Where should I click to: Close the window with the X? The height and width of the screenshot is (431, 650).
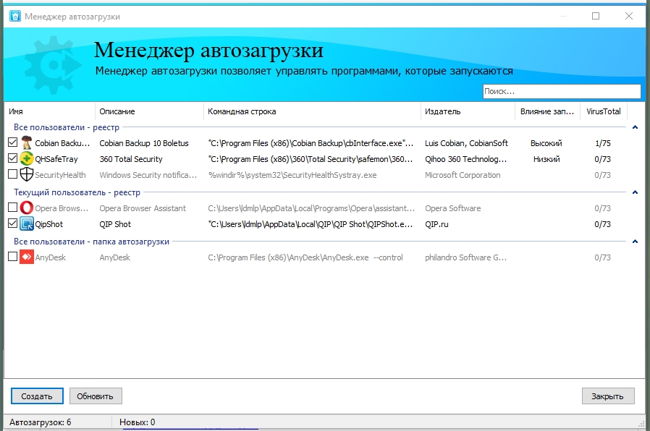[628, 16]
